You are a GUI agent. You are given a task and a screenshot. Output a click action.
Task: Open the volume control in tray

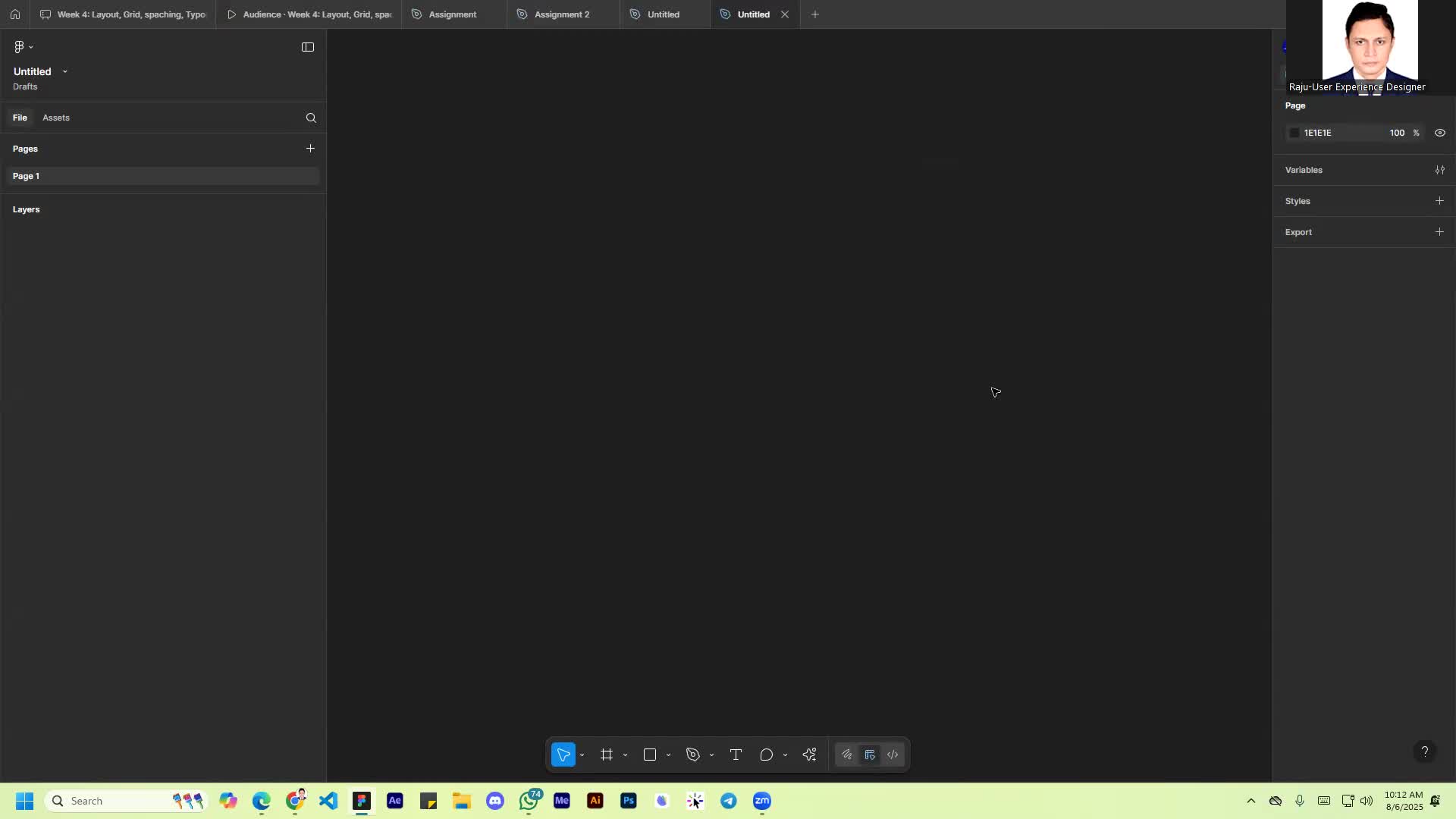(x=1367, y=801)
